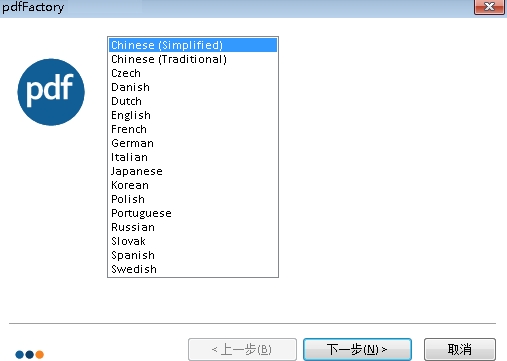
Task: Pick Portuguese from the language list
Action: [193, 213]
